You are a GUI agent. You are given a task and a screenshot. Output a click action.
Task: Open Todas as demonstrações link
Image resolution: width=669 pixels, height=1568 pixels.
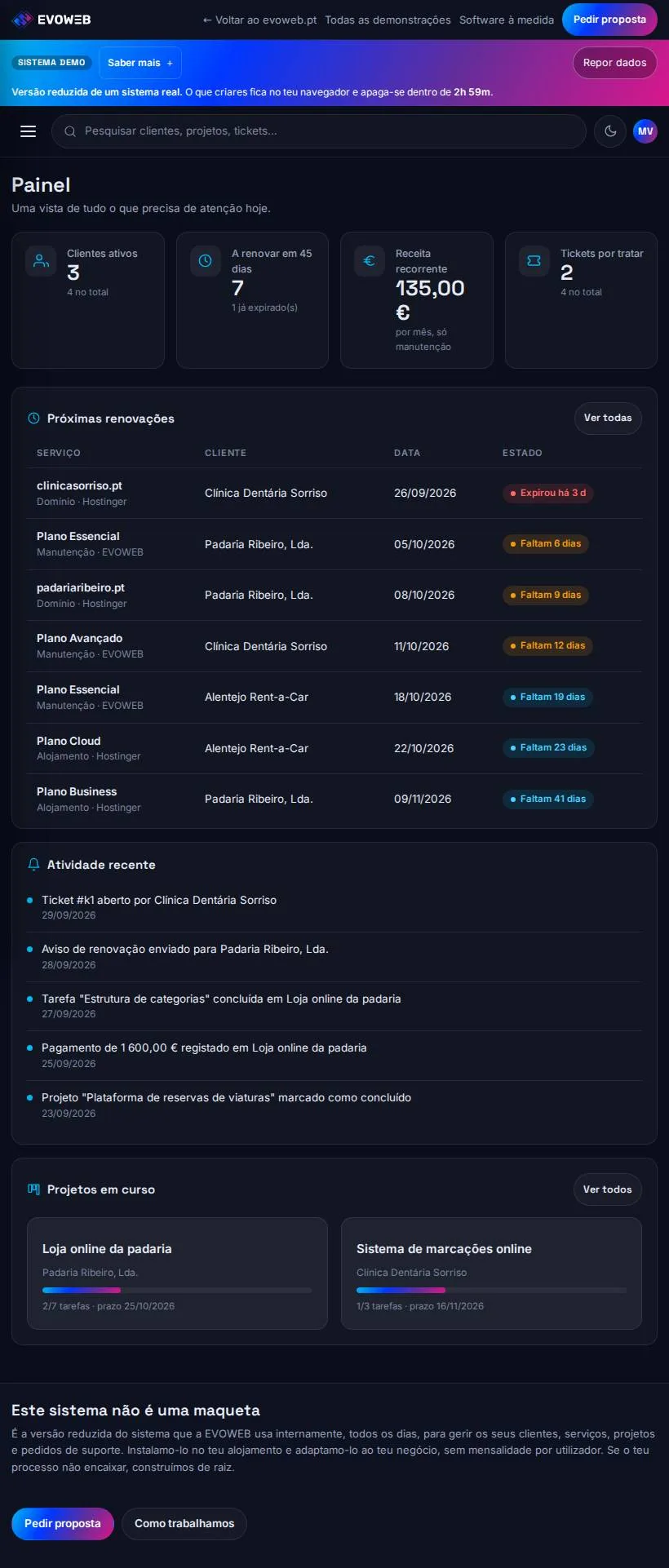point(388,20)
